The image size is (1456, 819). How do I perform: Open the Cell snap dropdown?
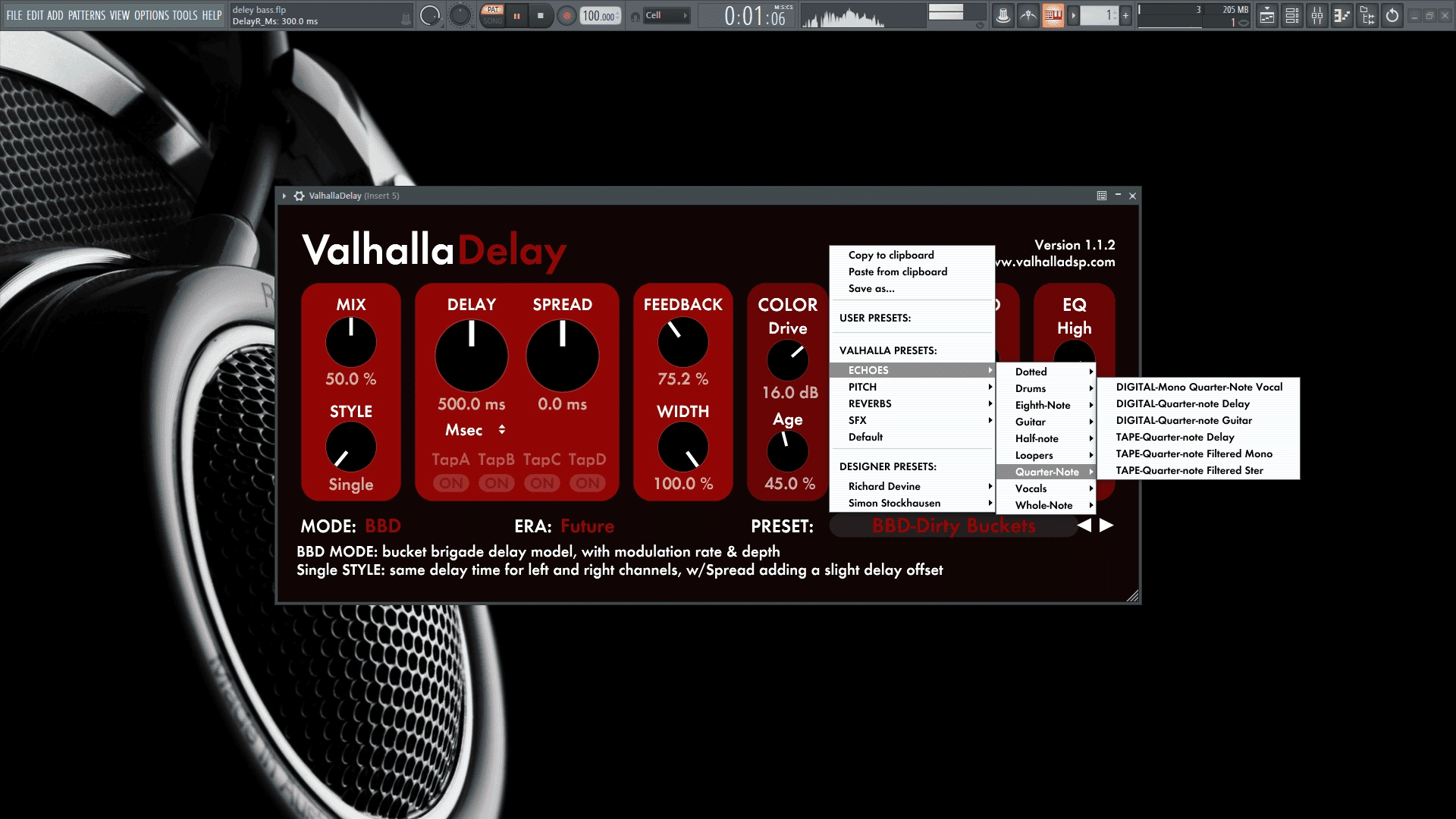coord(667,15)
